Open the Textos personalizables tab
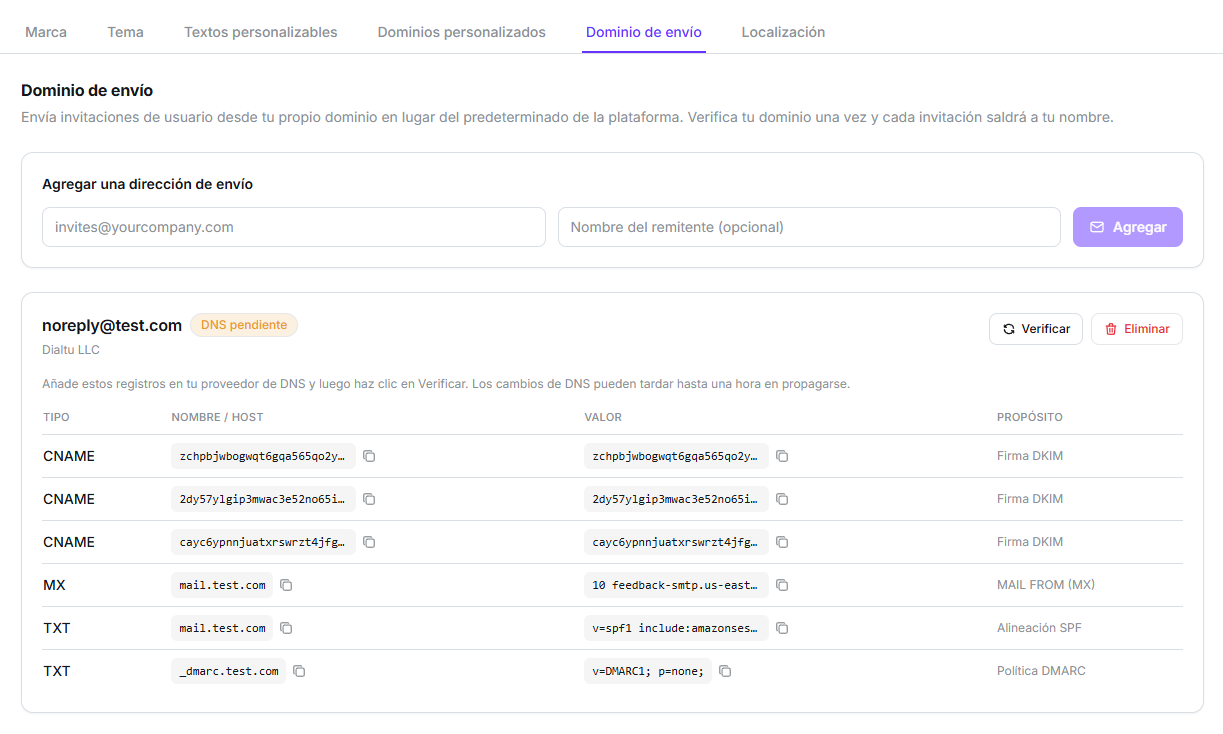1223x734 pixels. pyautogui.click(x=261, y=32)
